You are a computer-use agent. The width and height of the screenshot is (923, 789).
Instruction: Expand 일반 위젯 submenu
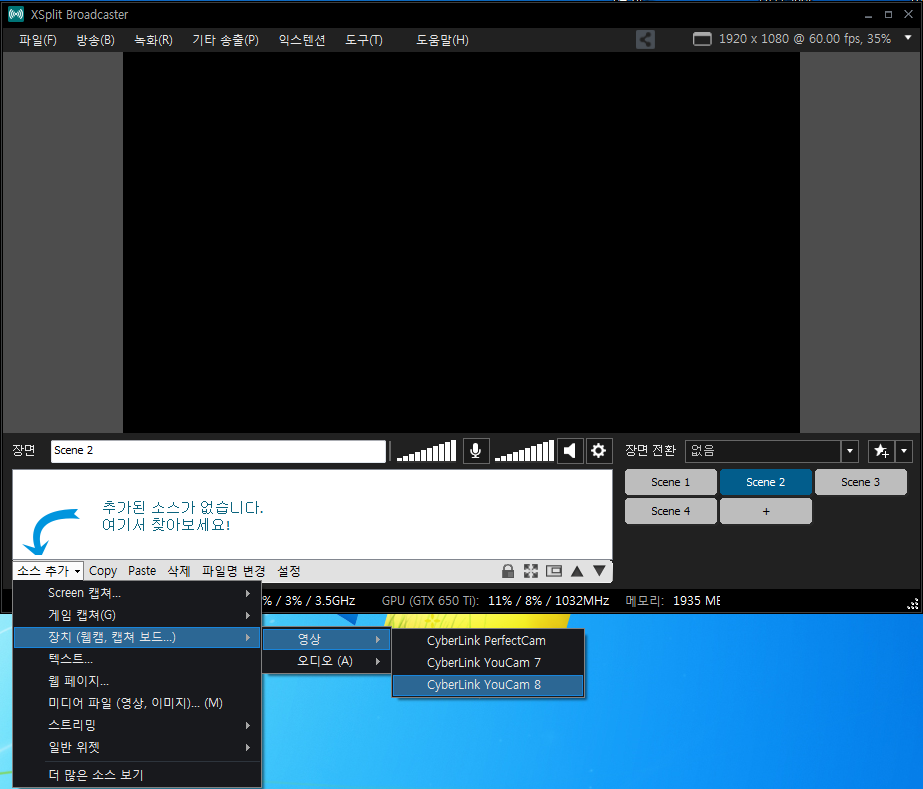137,747
